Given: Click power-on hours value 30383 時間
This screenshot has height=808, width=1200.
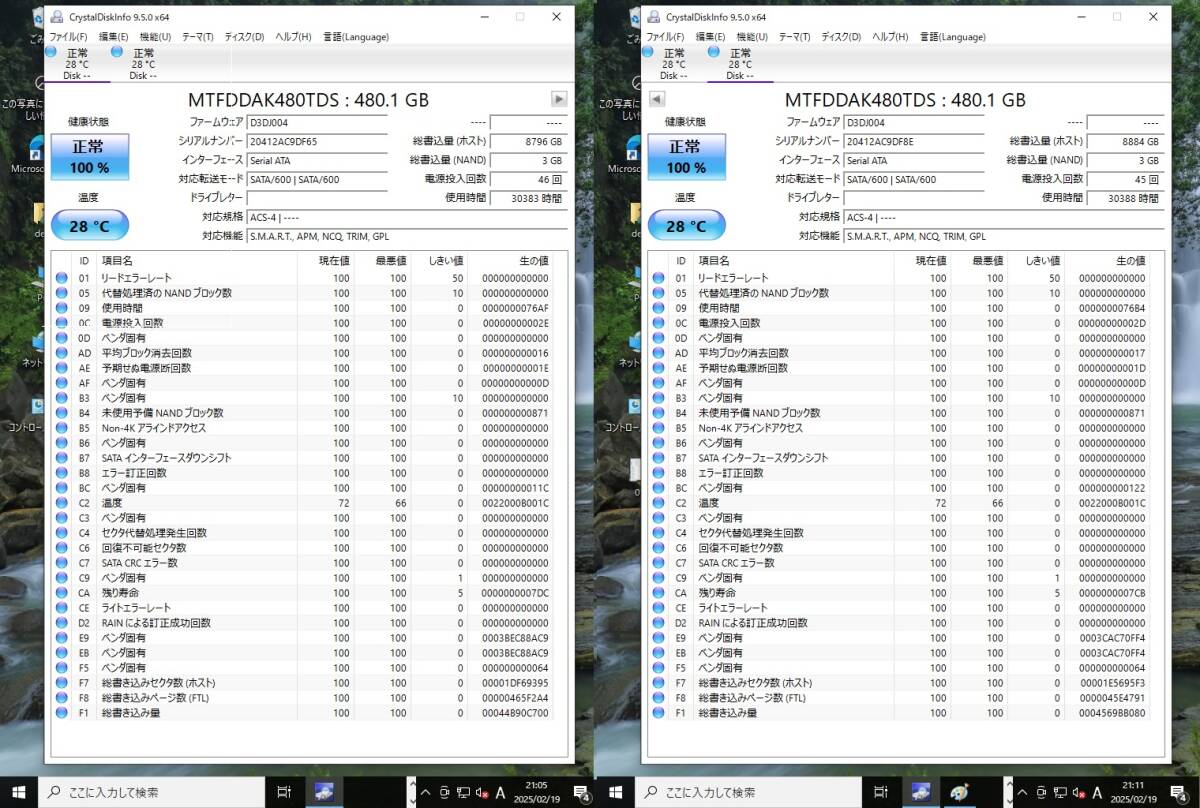Looking at the screenshot, I should point(529,198).
